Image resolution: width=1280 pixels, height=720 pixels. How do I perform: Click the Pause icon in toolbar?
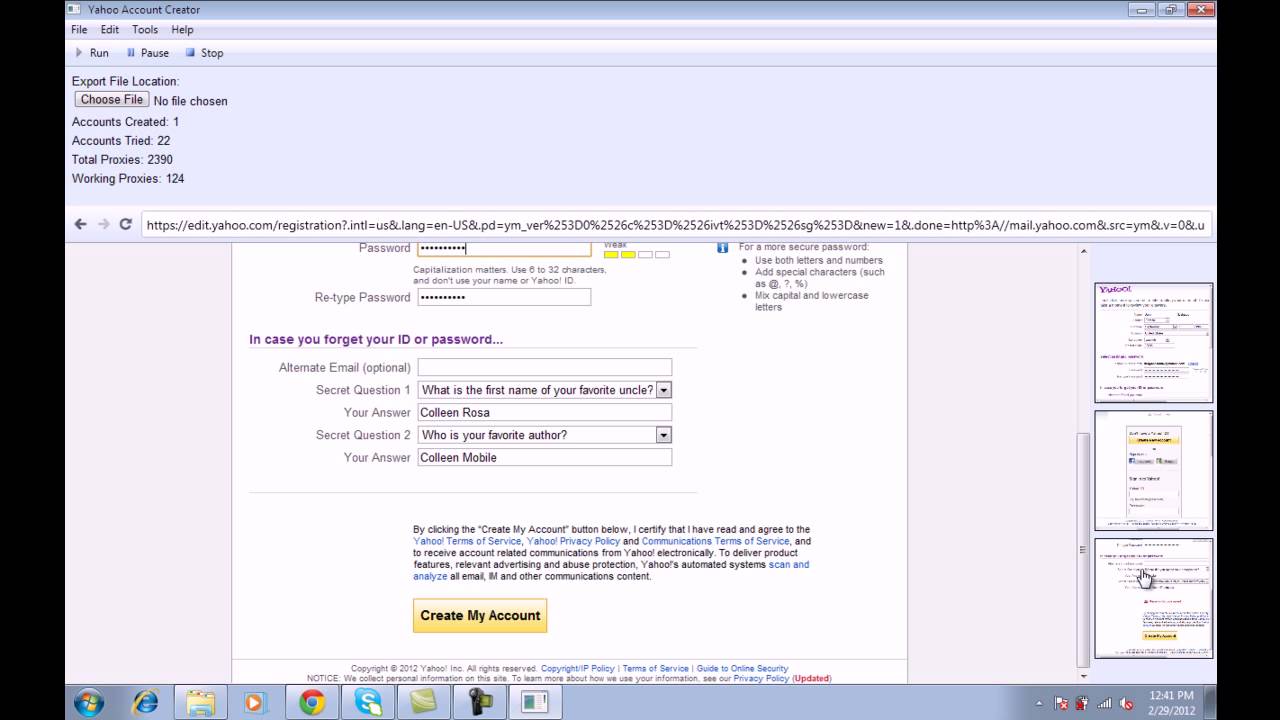pos(130,53)
